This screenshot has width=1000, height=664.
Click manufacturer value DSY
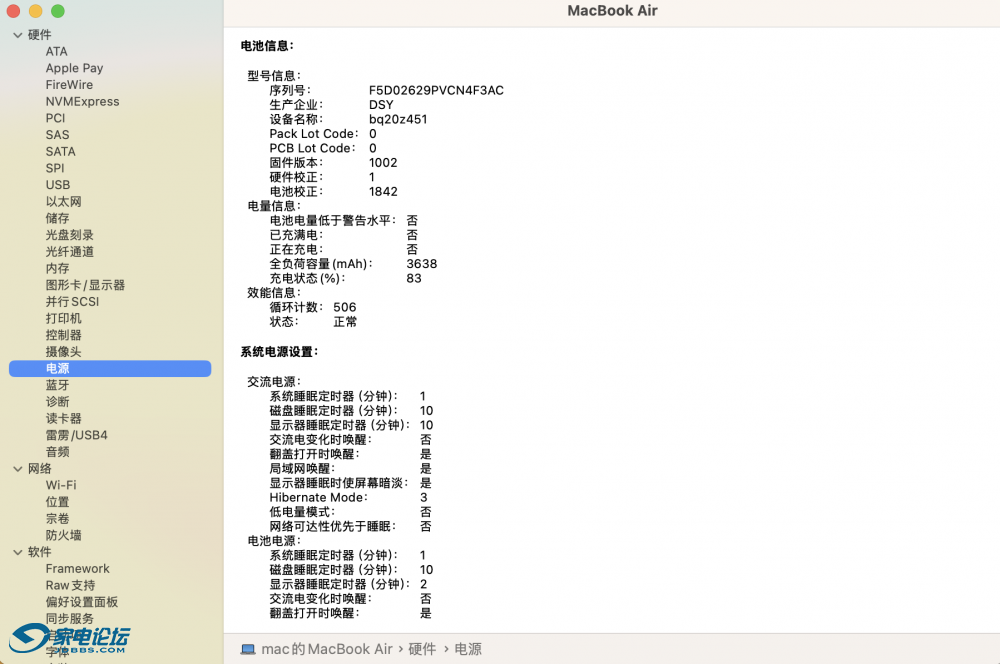point(381,105)
